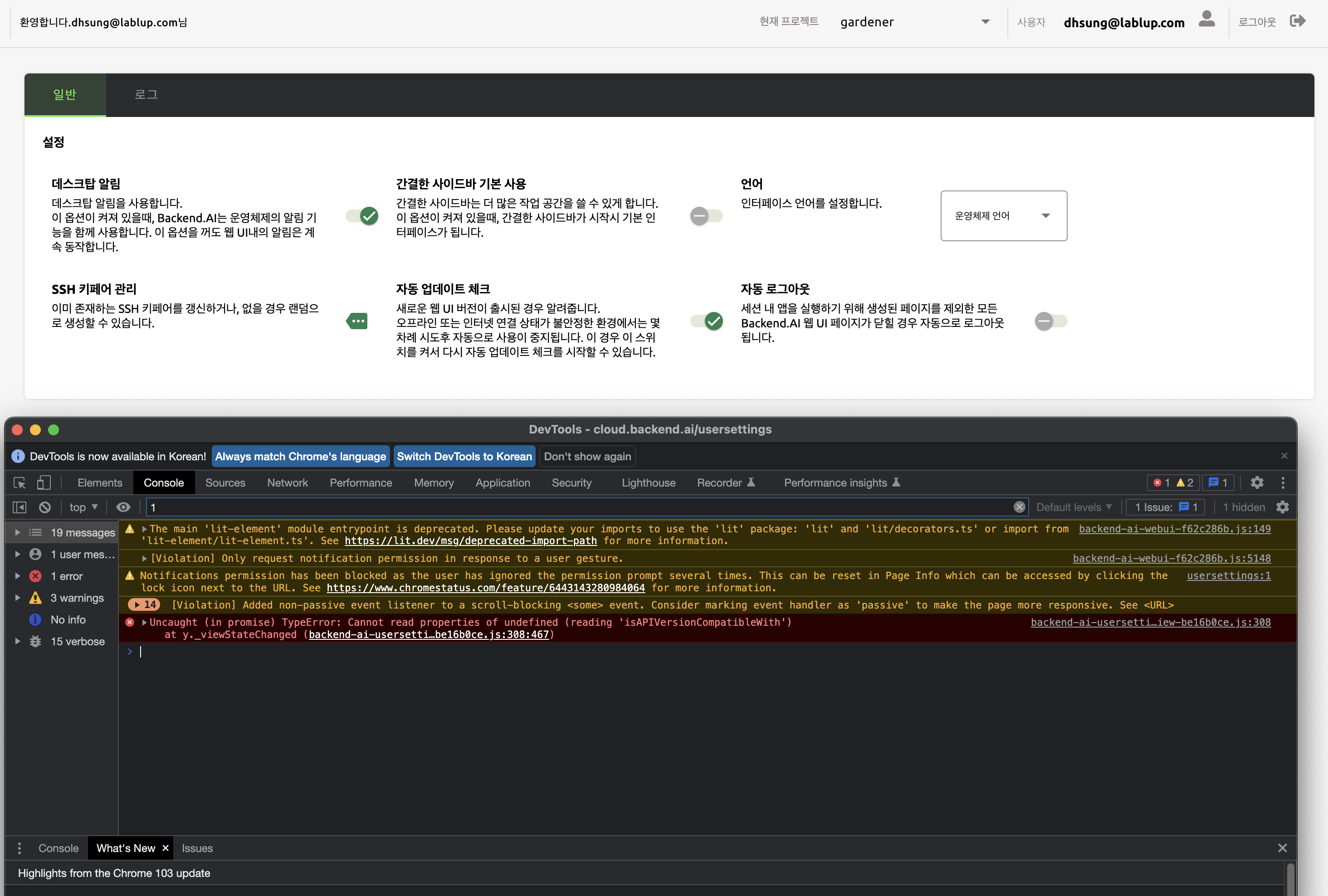
Task: Open the DevTools settings gear icon
Action: 1257,483
